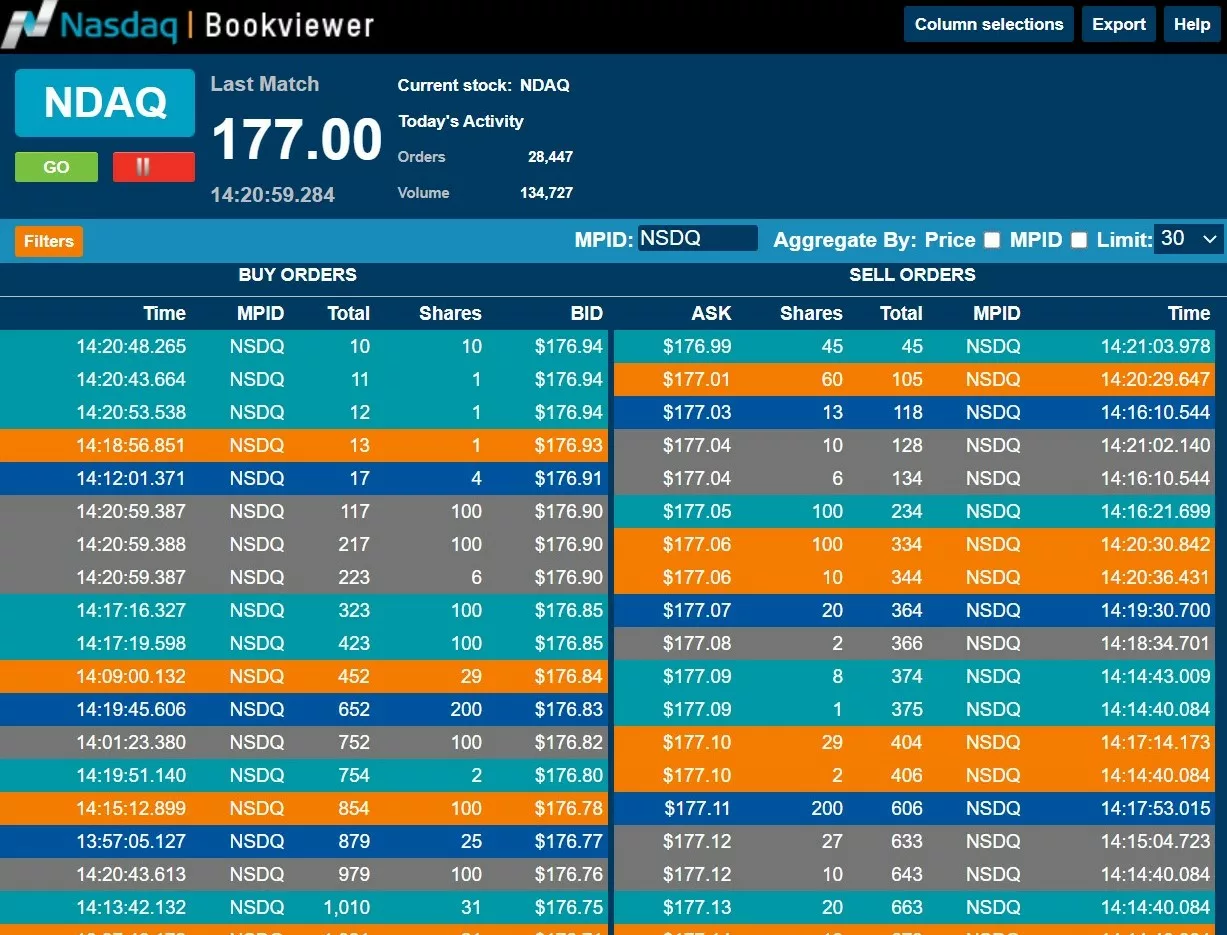Enable Aggregate By MPID checkbox
This screenshot has width=1227, height=935.
pos(1079,240)
